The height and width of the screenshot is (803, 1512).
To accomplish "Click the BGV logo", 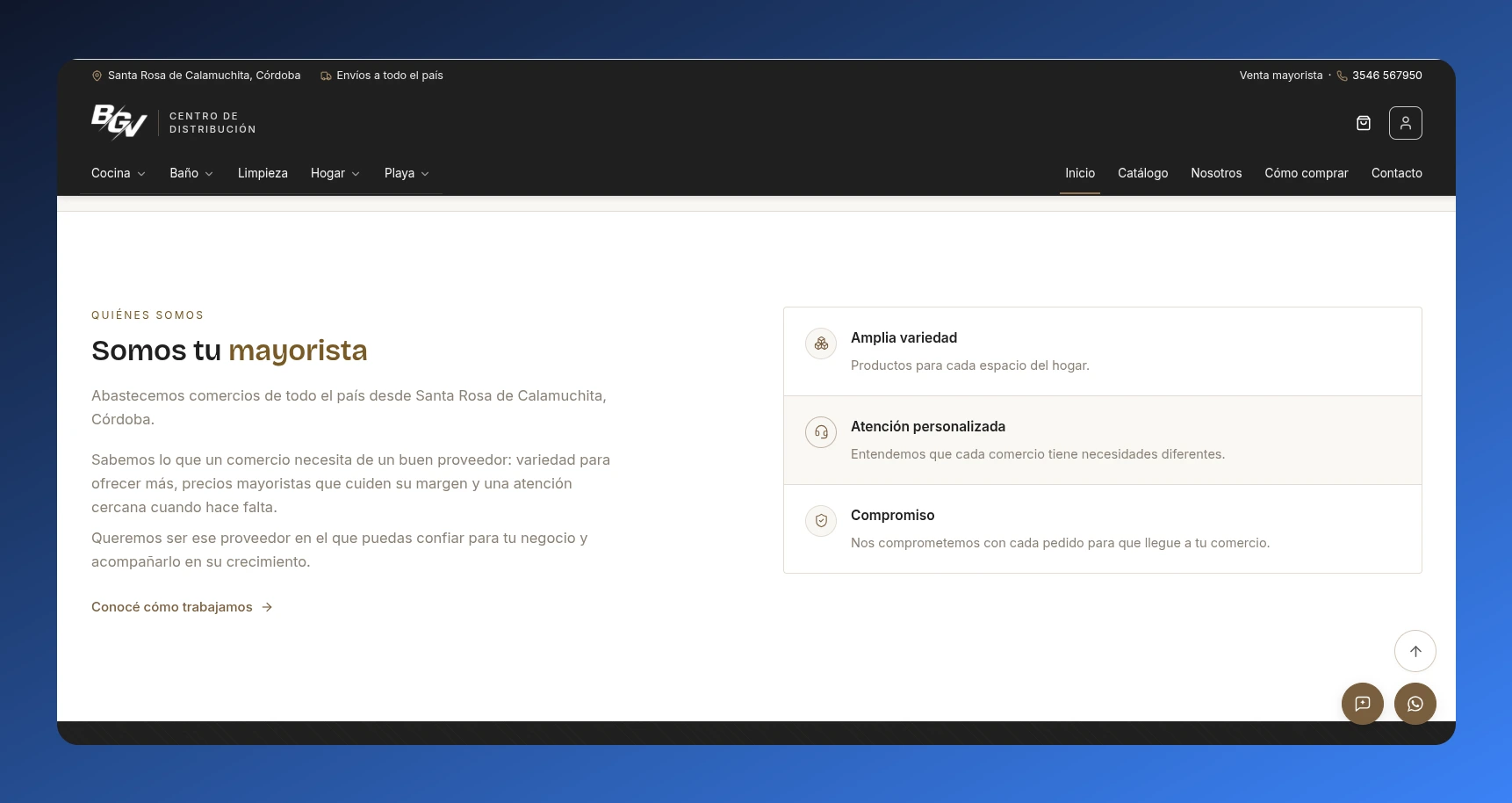I will point(119,122).
